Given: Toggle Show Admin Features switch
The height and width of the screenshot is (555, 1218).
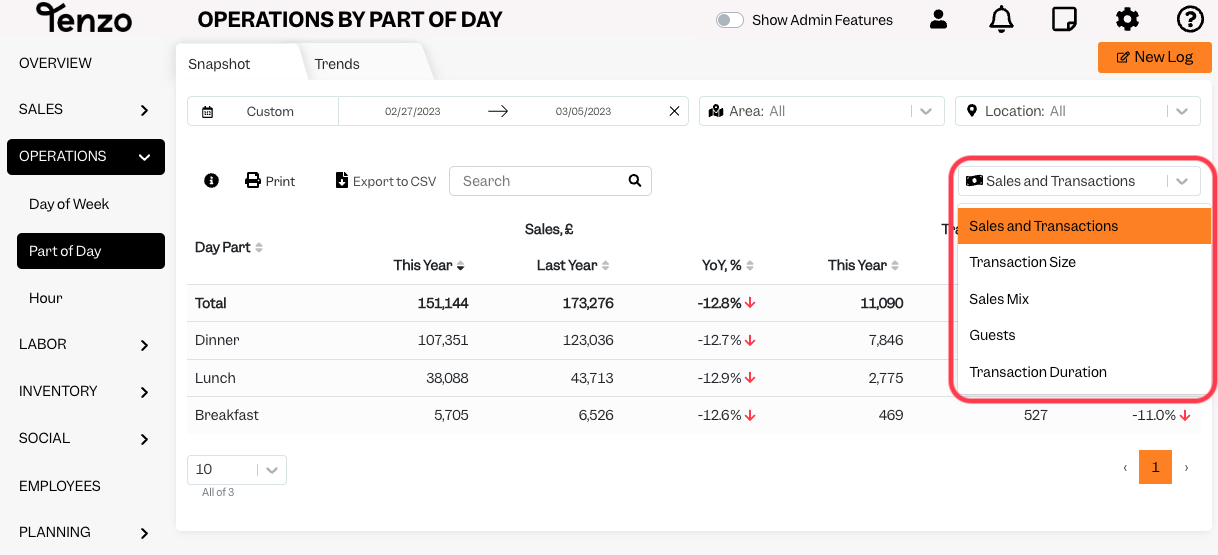Looking at the screenshot, I should (x=730, y=20).
